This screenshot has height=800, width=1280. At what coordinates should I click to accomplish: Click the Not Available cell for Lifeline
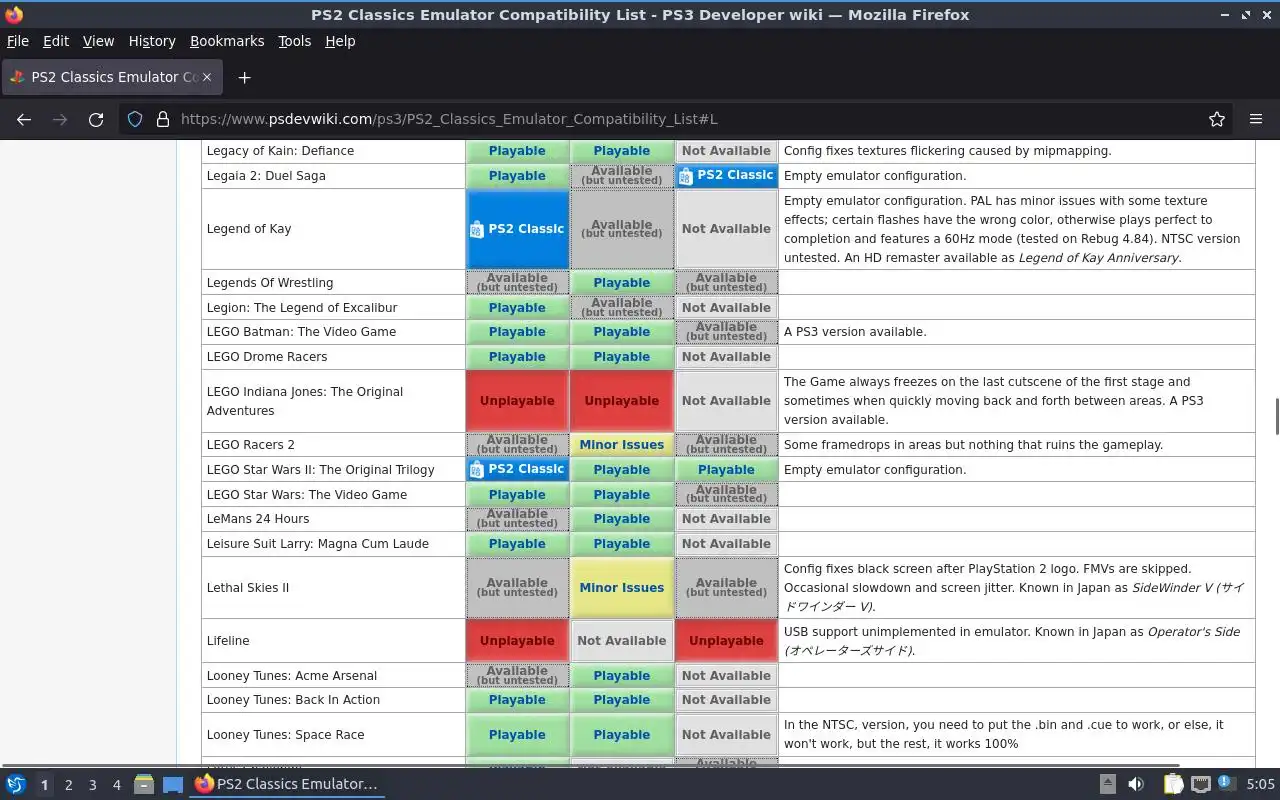622,641
